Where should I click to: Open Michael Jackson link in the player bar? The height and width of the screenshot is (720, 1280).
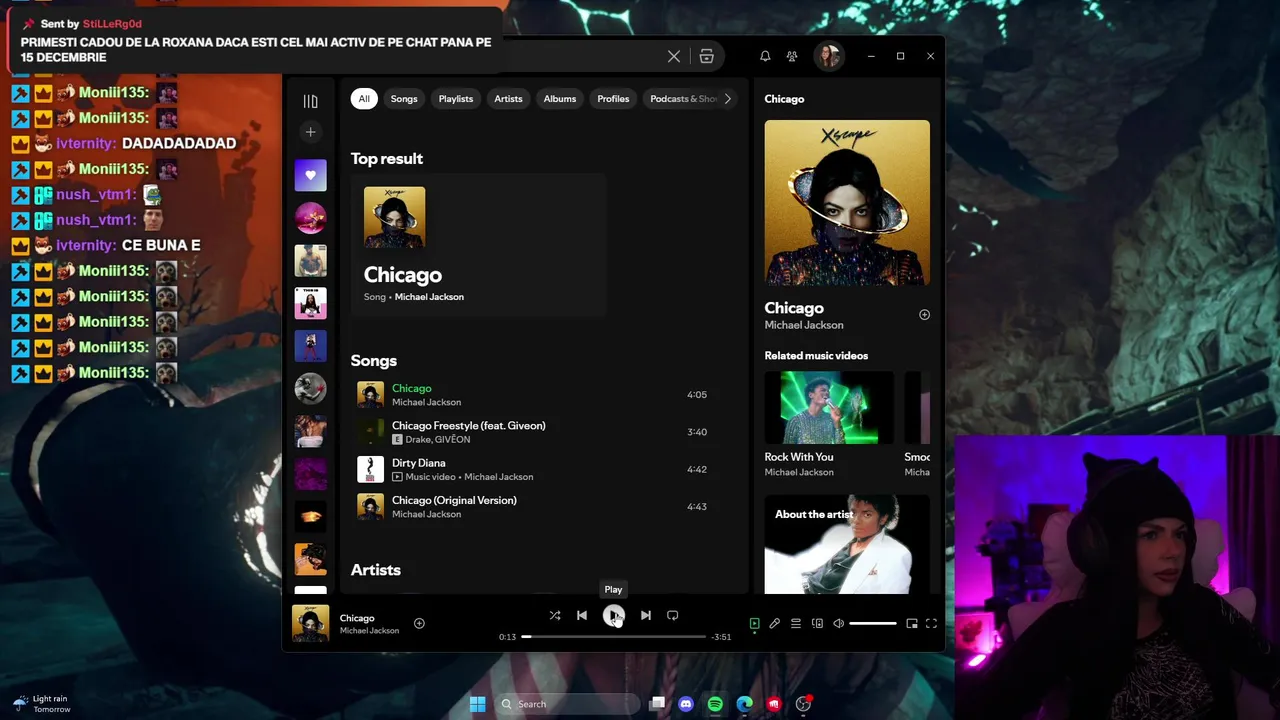[x=369, y=631]
